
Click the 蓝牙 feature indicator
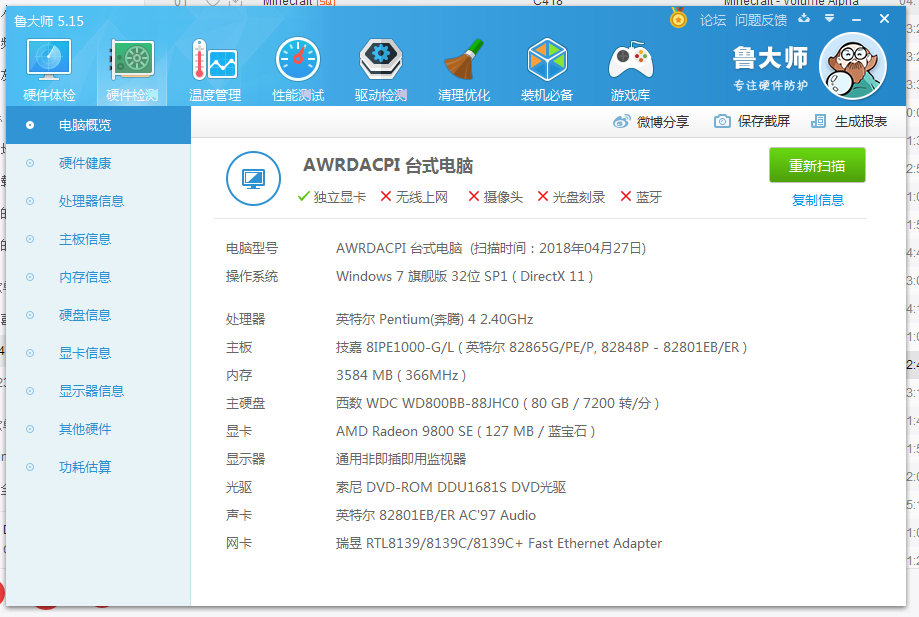[641, 197]
